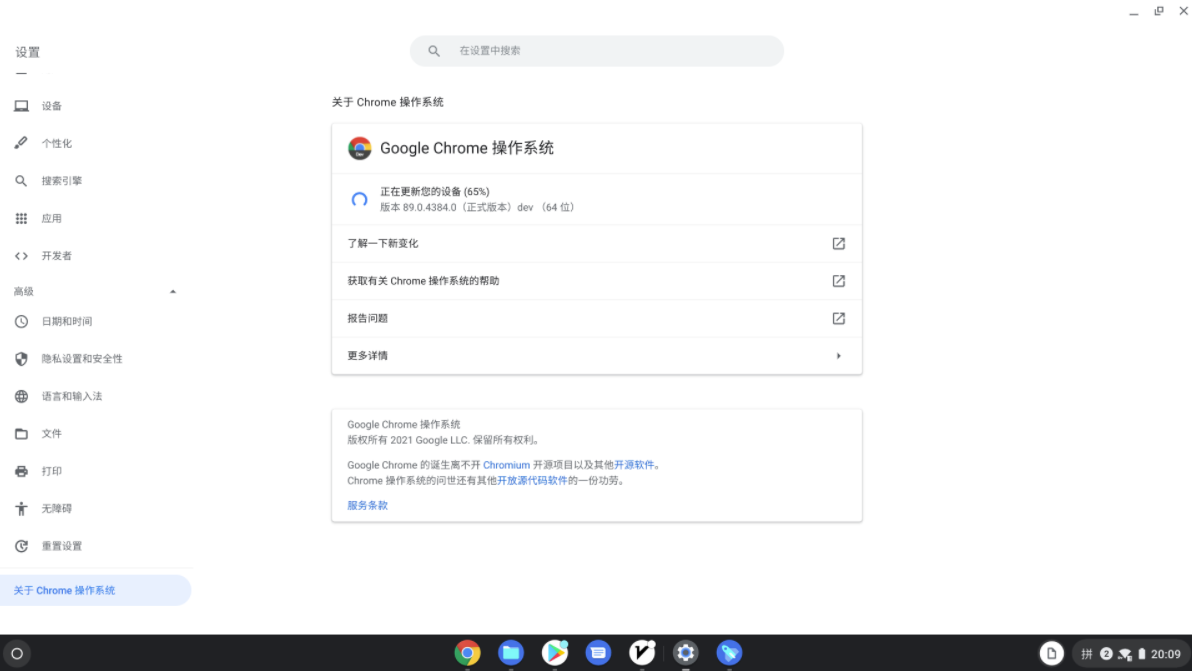This screenshot has width=1192, height=671.
Task: Click the 了解一下新变化 row
Action: coord(597,243)
